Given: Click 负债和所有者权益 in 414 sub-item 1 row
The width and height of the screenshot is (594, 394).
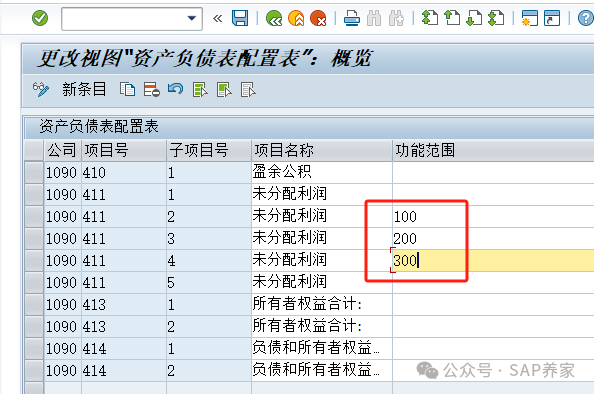Looking at the screenshot, I should 322,348.
